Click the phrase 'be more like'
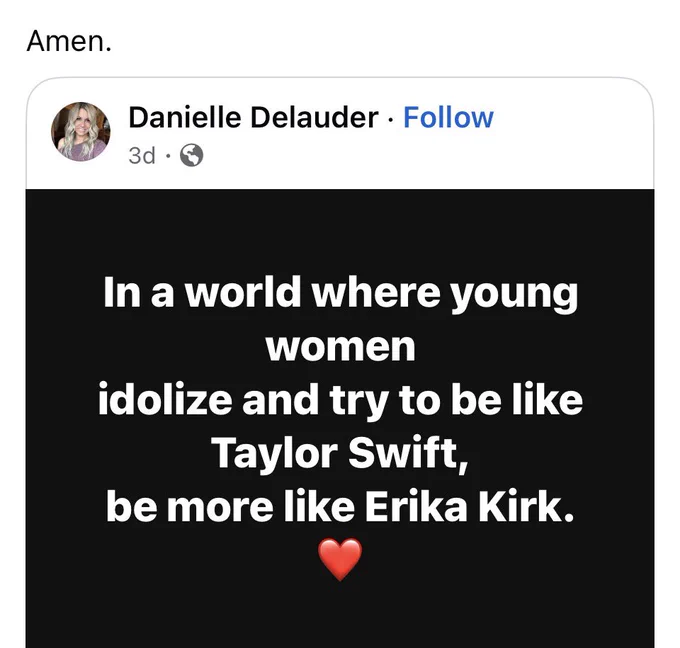 coord(230,507)
